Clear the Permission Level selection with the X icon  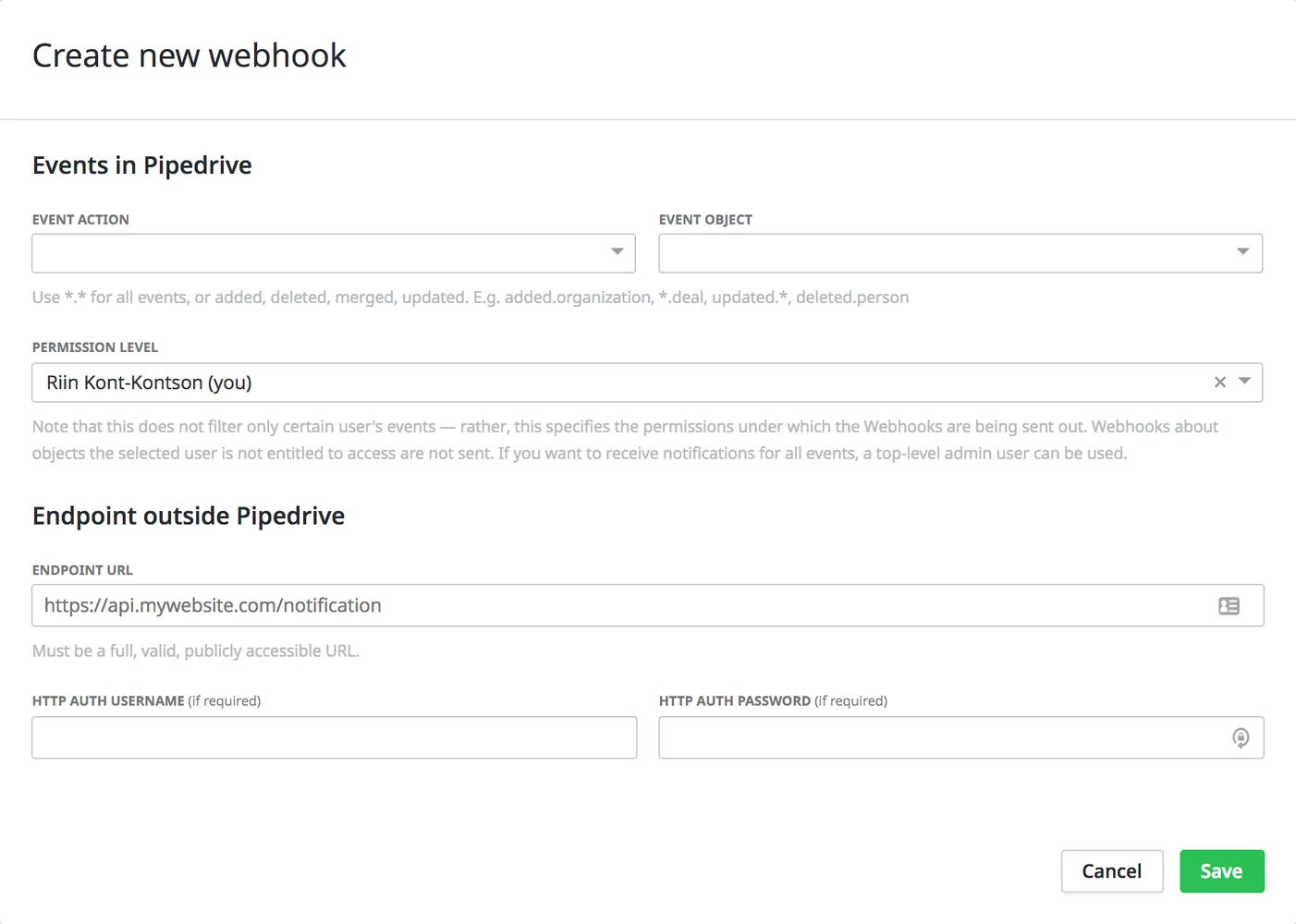(1219, 382)
